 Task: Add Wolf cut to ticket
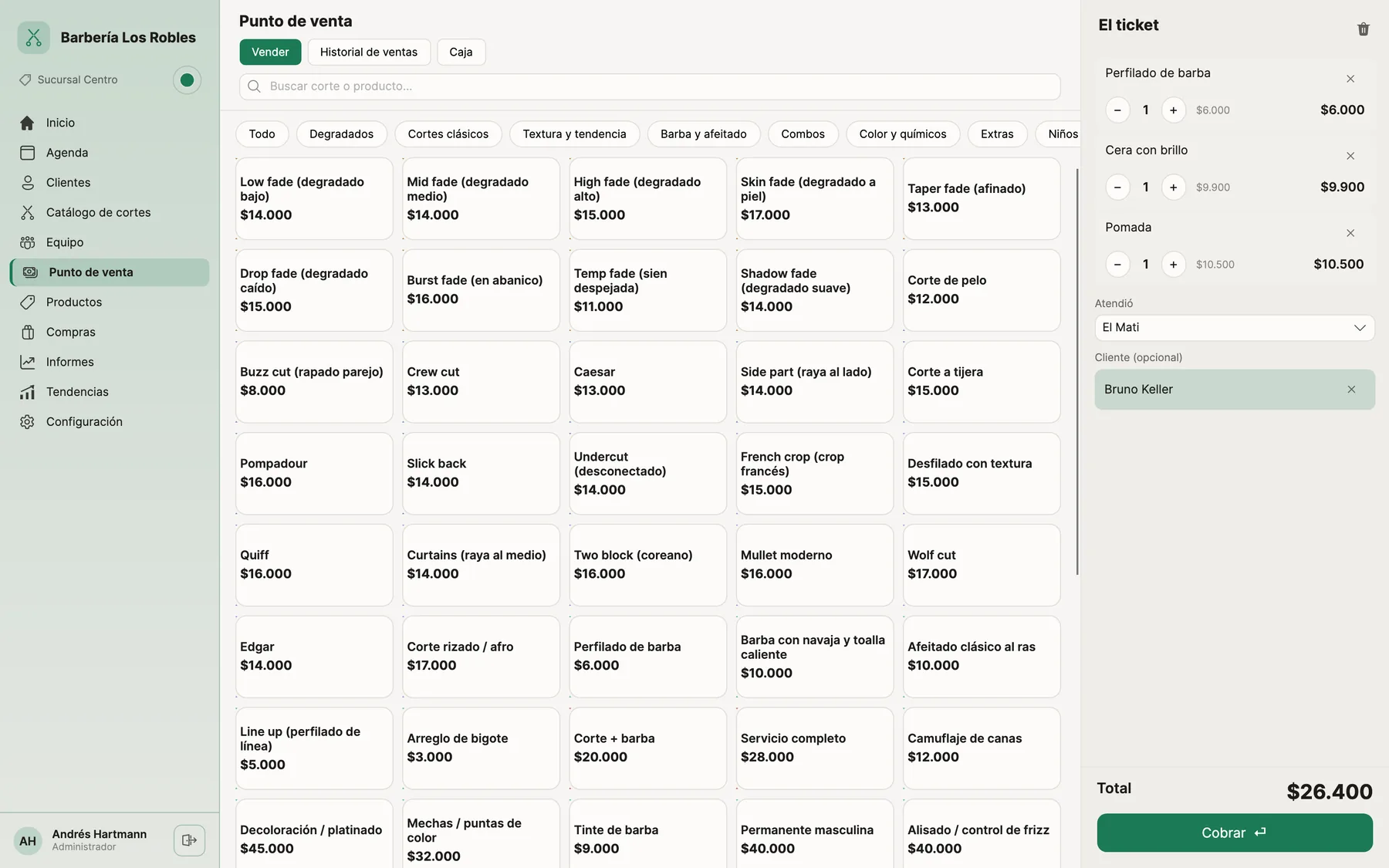982,565
